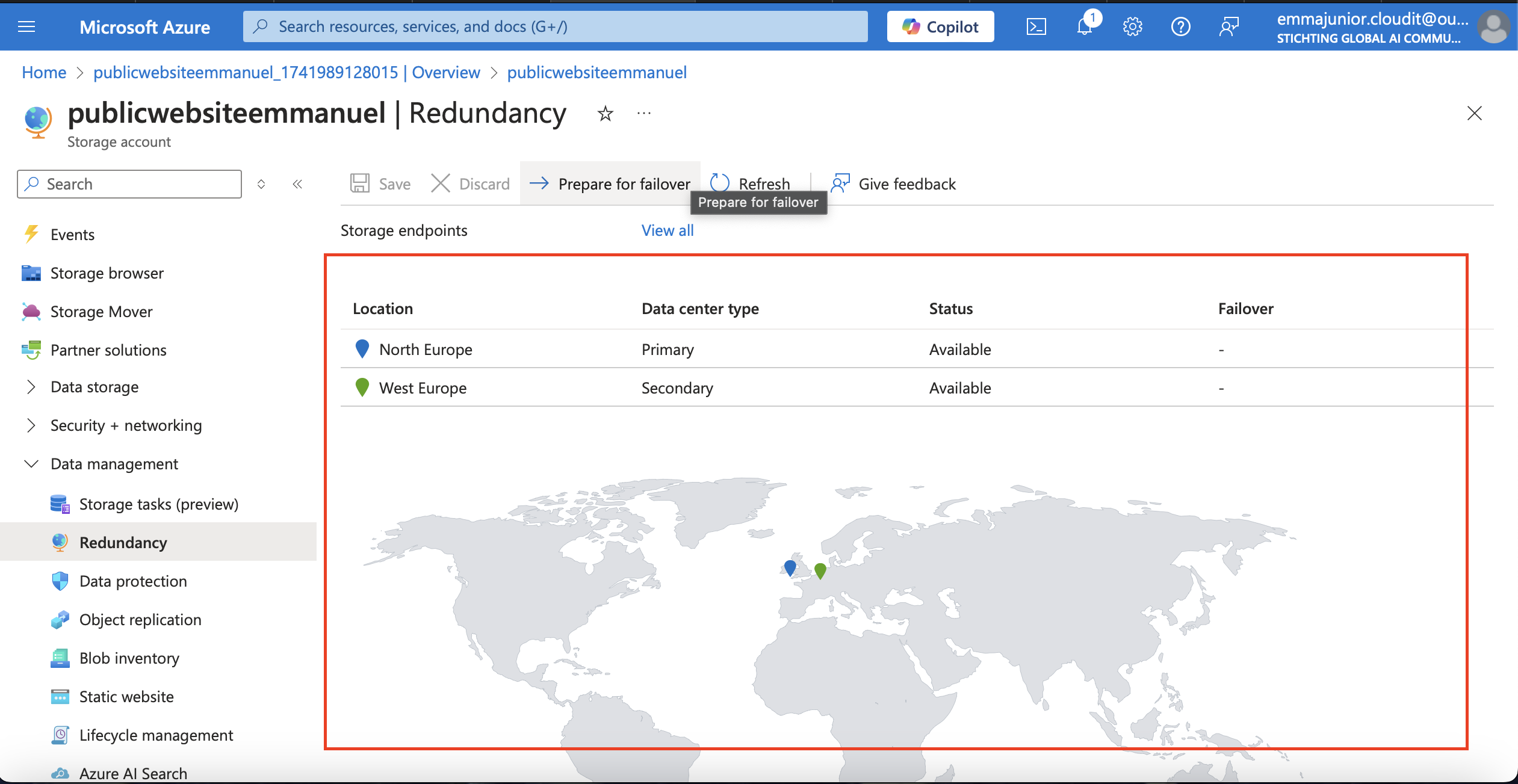
Task: Click the Refresh toolbar button
Action: [x=750, y=184]
